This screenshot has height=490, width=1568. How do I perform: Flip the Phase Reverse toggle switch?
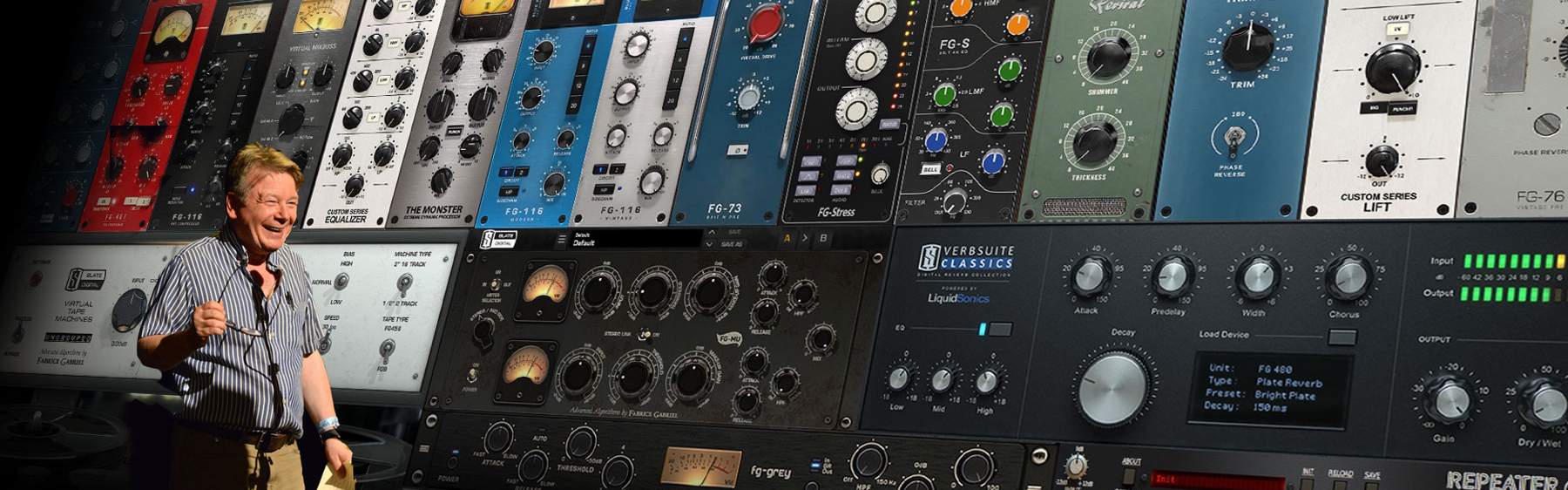1233,137
